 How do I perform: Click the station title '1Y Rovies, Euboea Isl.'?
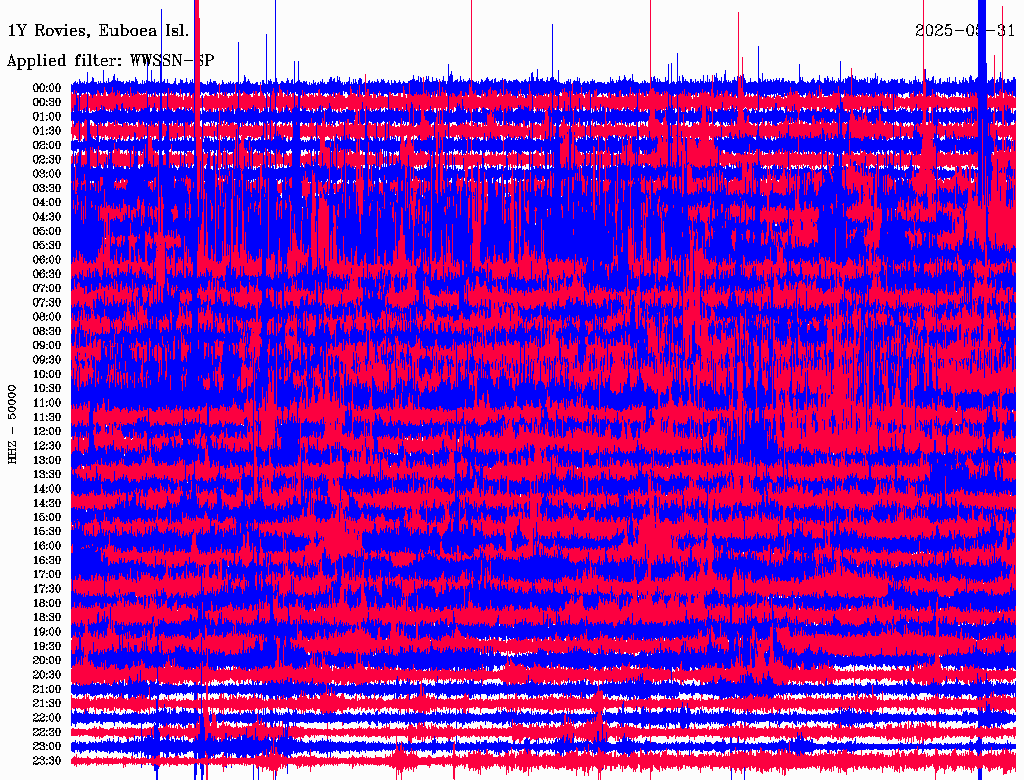[x=98, y=31]
